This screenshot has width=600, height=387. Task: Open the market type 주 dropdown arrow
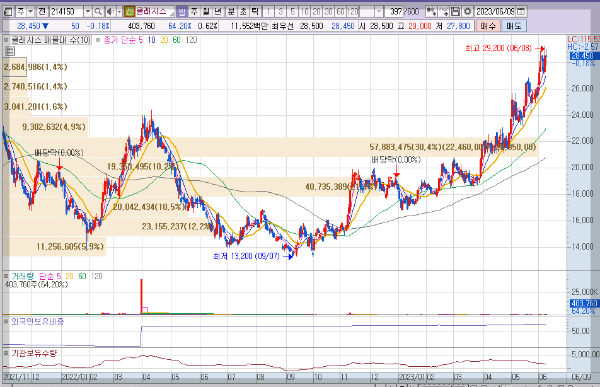pyautogui.click(x=31, y=12)
